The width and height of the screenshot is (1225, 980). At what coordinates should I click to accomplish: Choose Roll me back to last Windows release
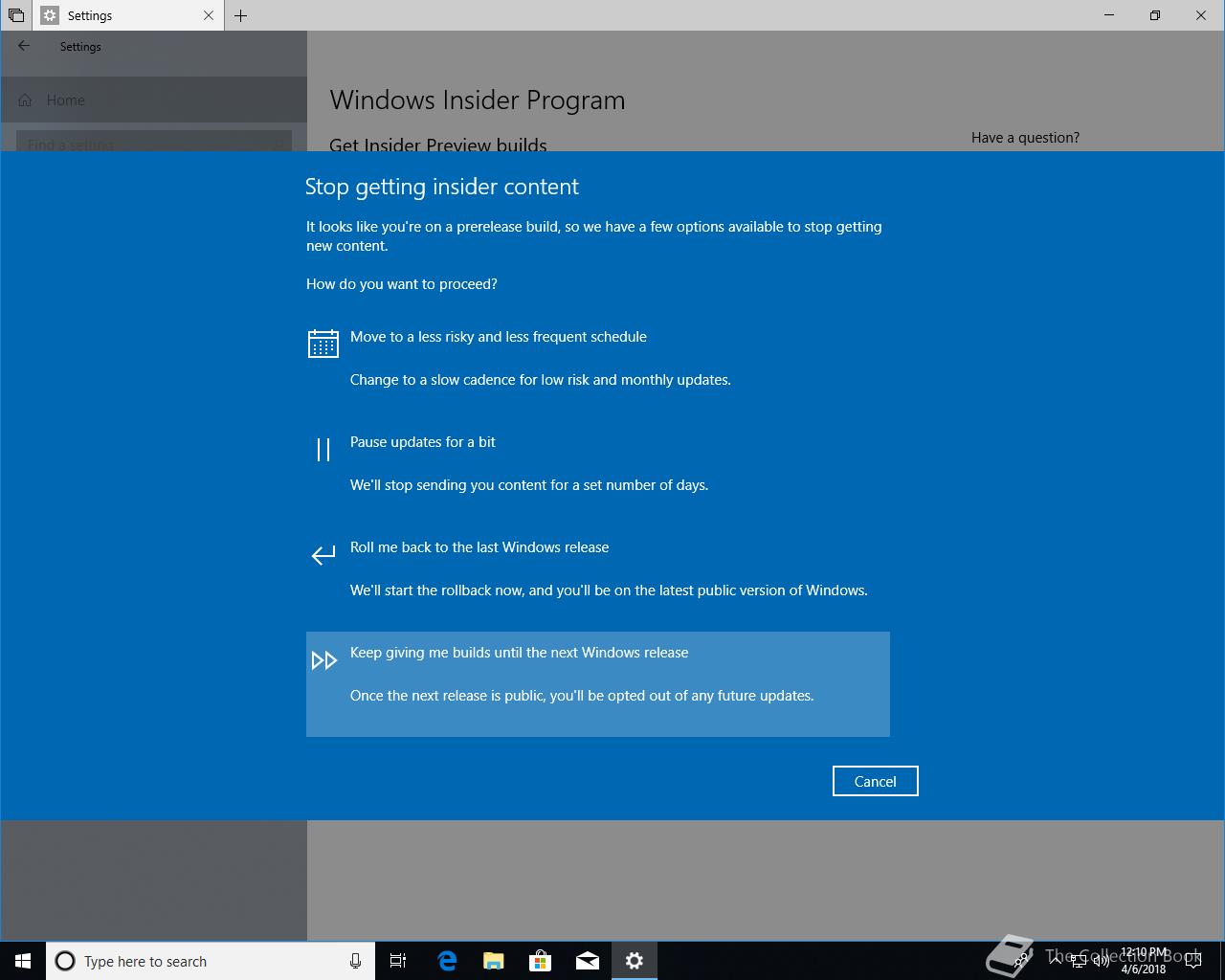(598, 579)
